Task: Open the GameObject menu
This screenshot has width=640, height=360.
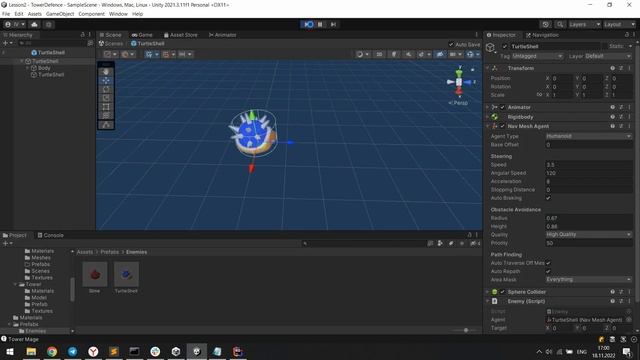Action: 60,14
